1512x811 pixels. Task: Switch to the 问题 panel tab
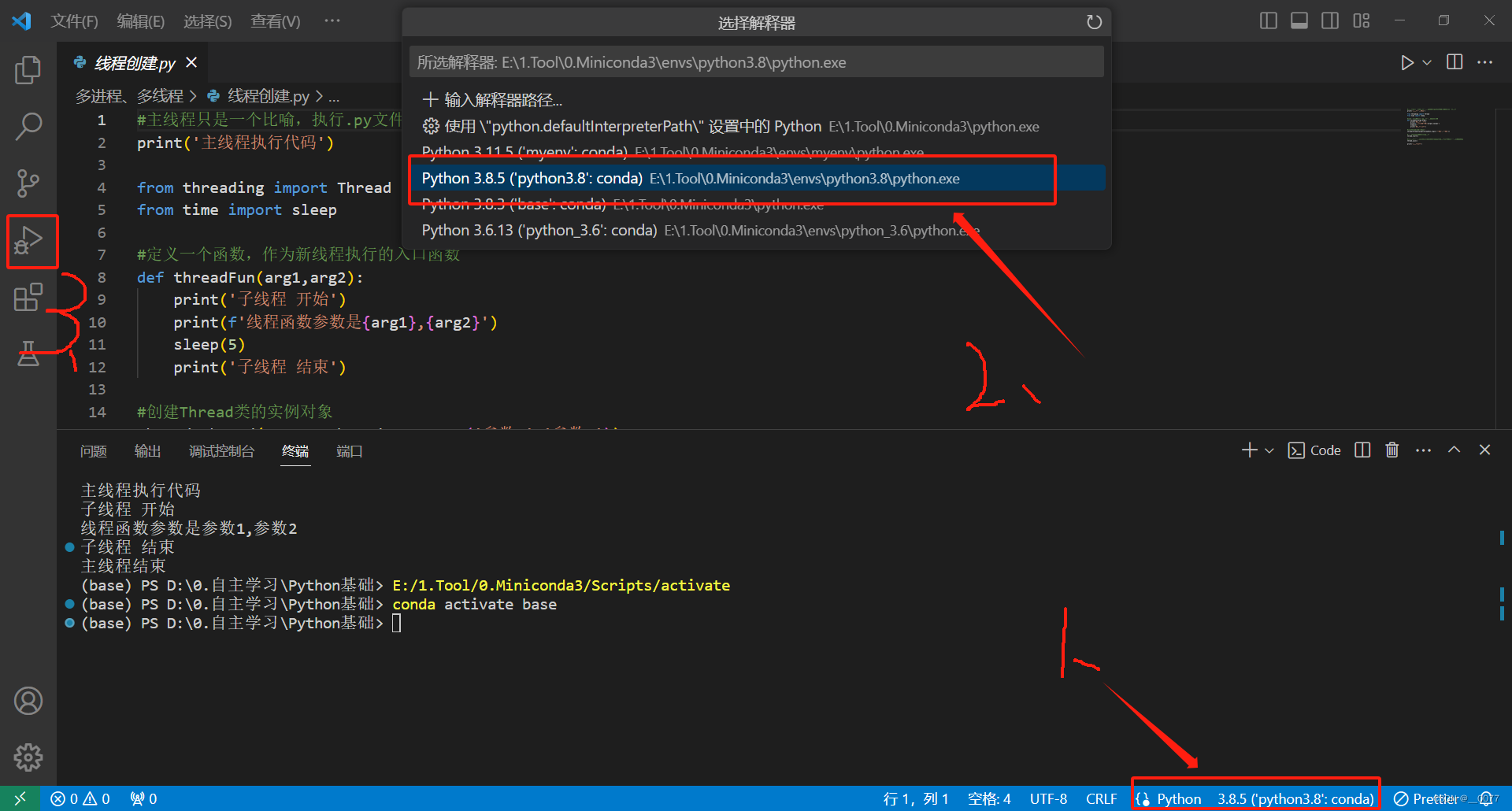point(94,451)
